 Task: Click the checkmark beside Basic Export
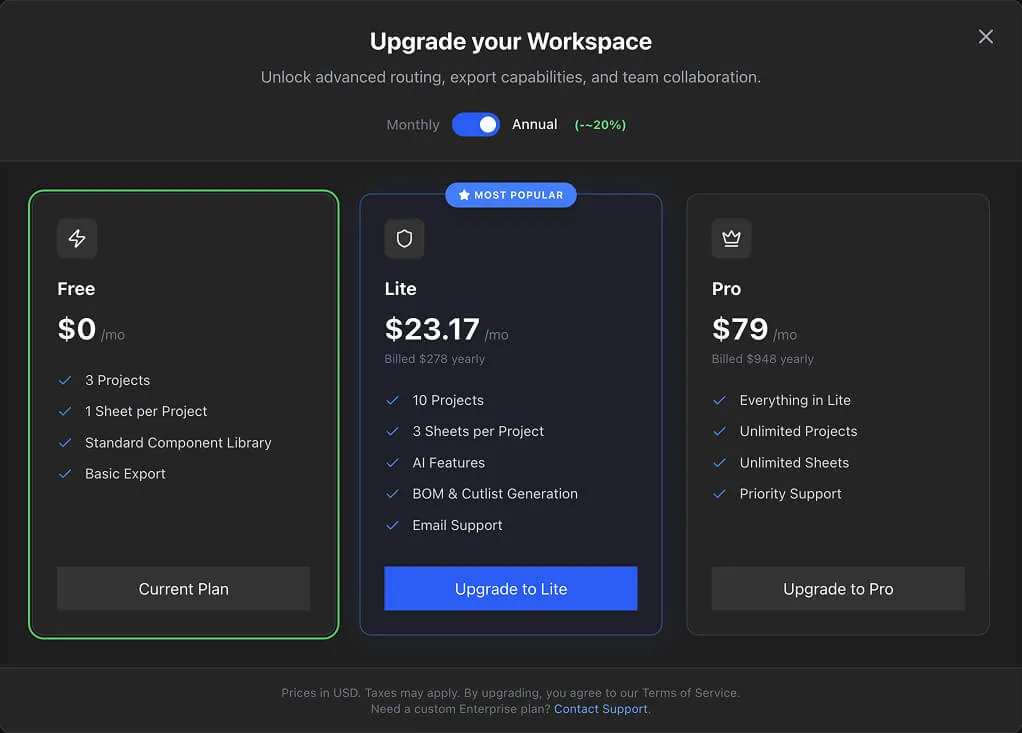click(65, 473)
